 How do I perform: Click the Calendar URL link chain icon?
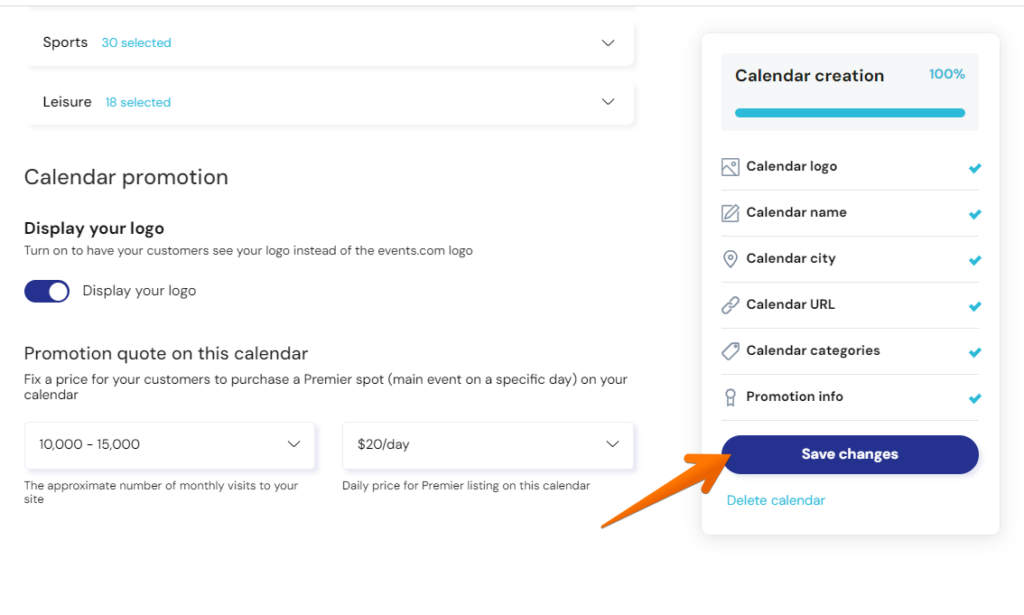pyautogui.click(x=730, y=305)
